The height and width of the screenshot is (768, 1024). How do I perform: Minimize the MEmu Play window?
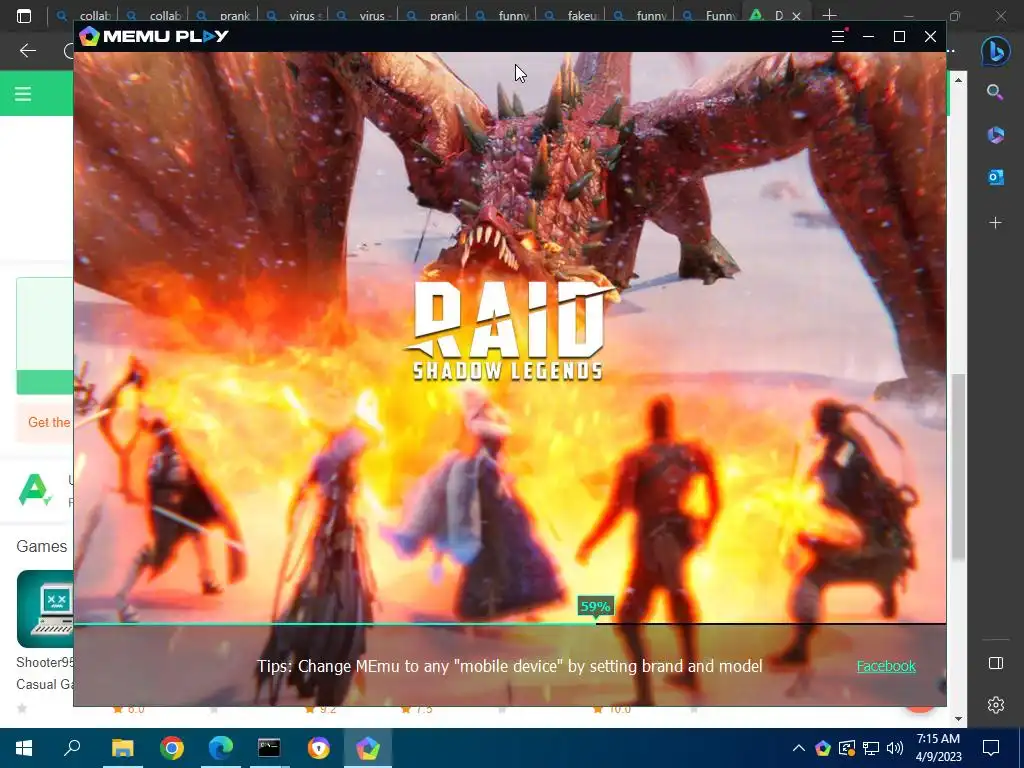(x=869, y=37)
